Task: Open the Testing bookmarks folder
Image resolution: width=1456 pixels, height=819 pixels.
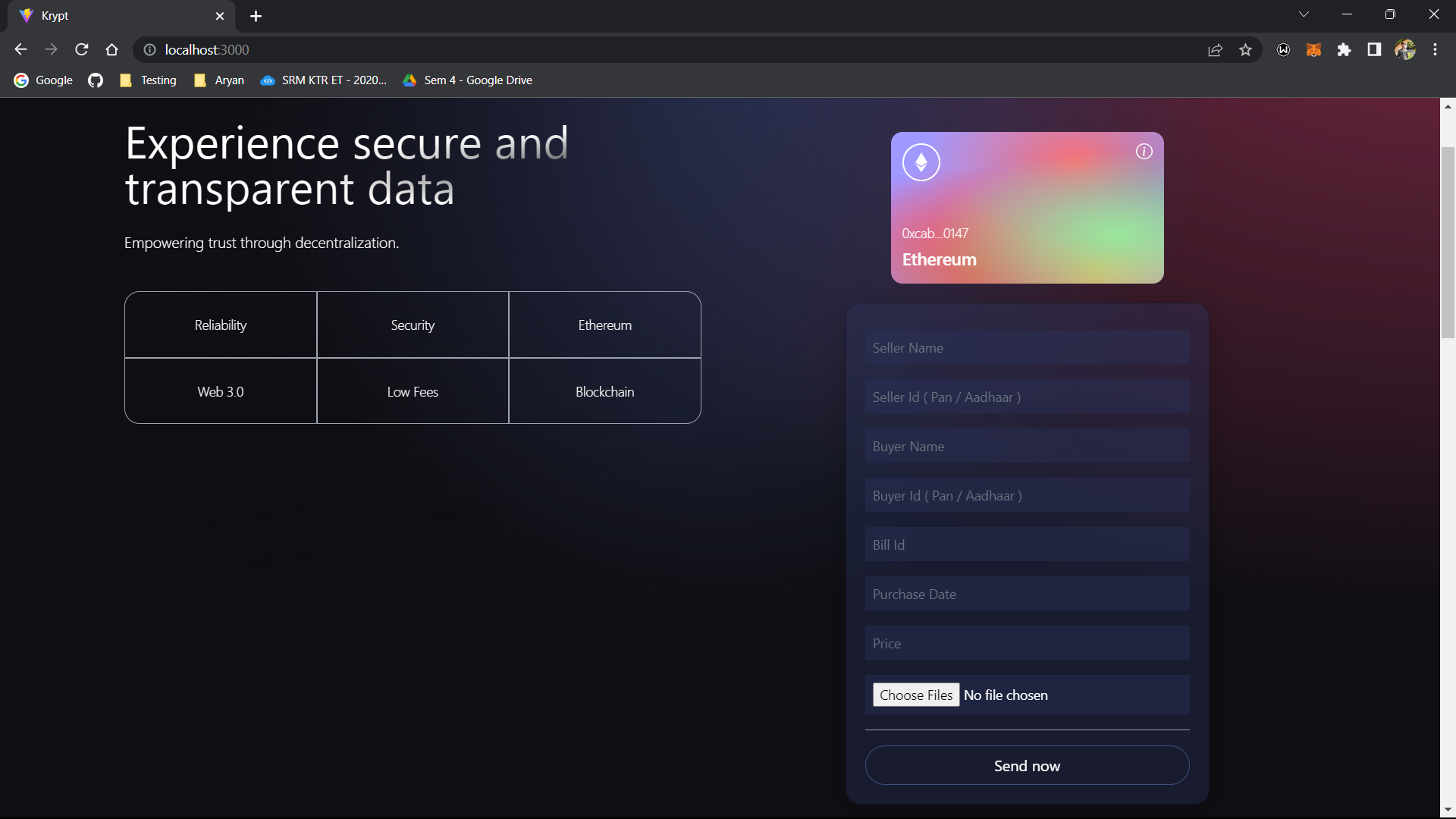Action: pyautogui.click(x=149, y=80)
